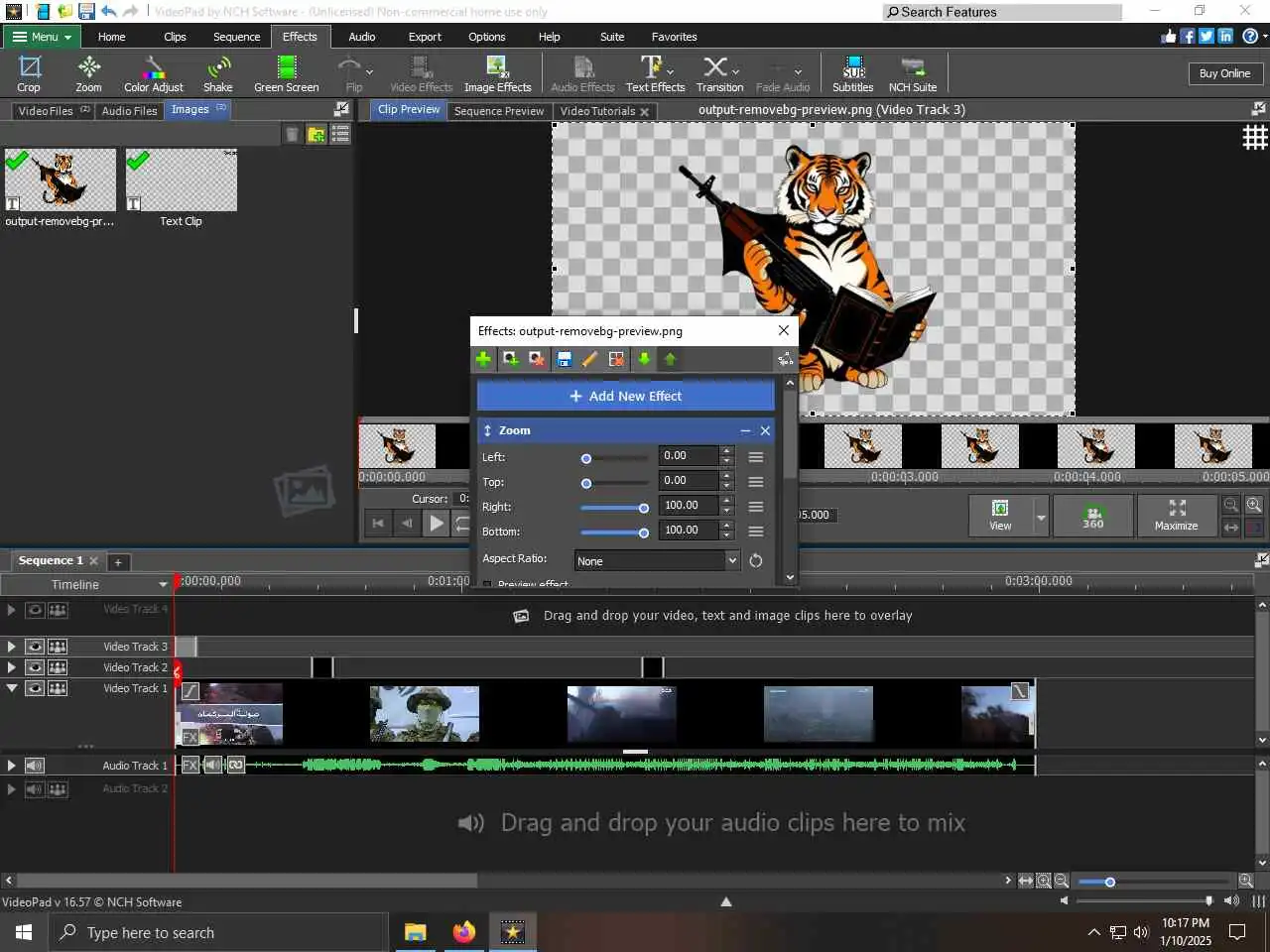This screenshot has width=1270, height=952.
Task: Mute Audio Track 2 with speaker icon
Action: click(x=35, y=789)
